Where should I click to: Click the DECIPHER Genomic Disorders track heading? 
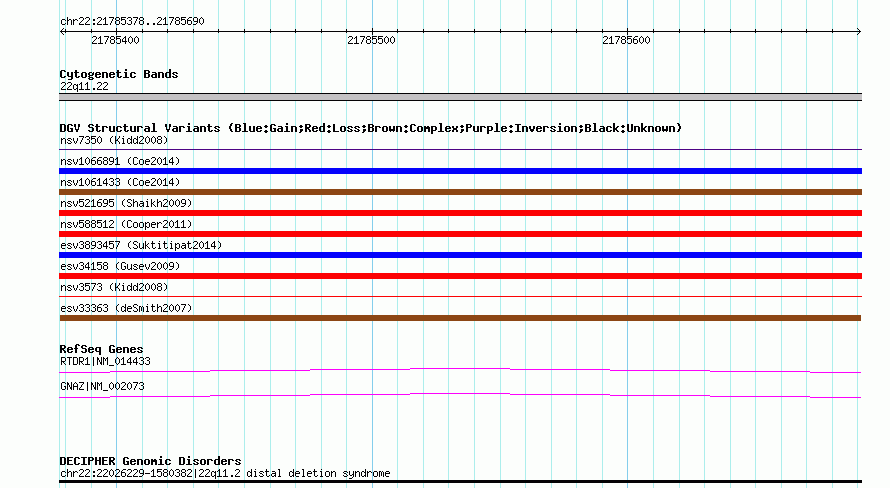tap(150, 461)
